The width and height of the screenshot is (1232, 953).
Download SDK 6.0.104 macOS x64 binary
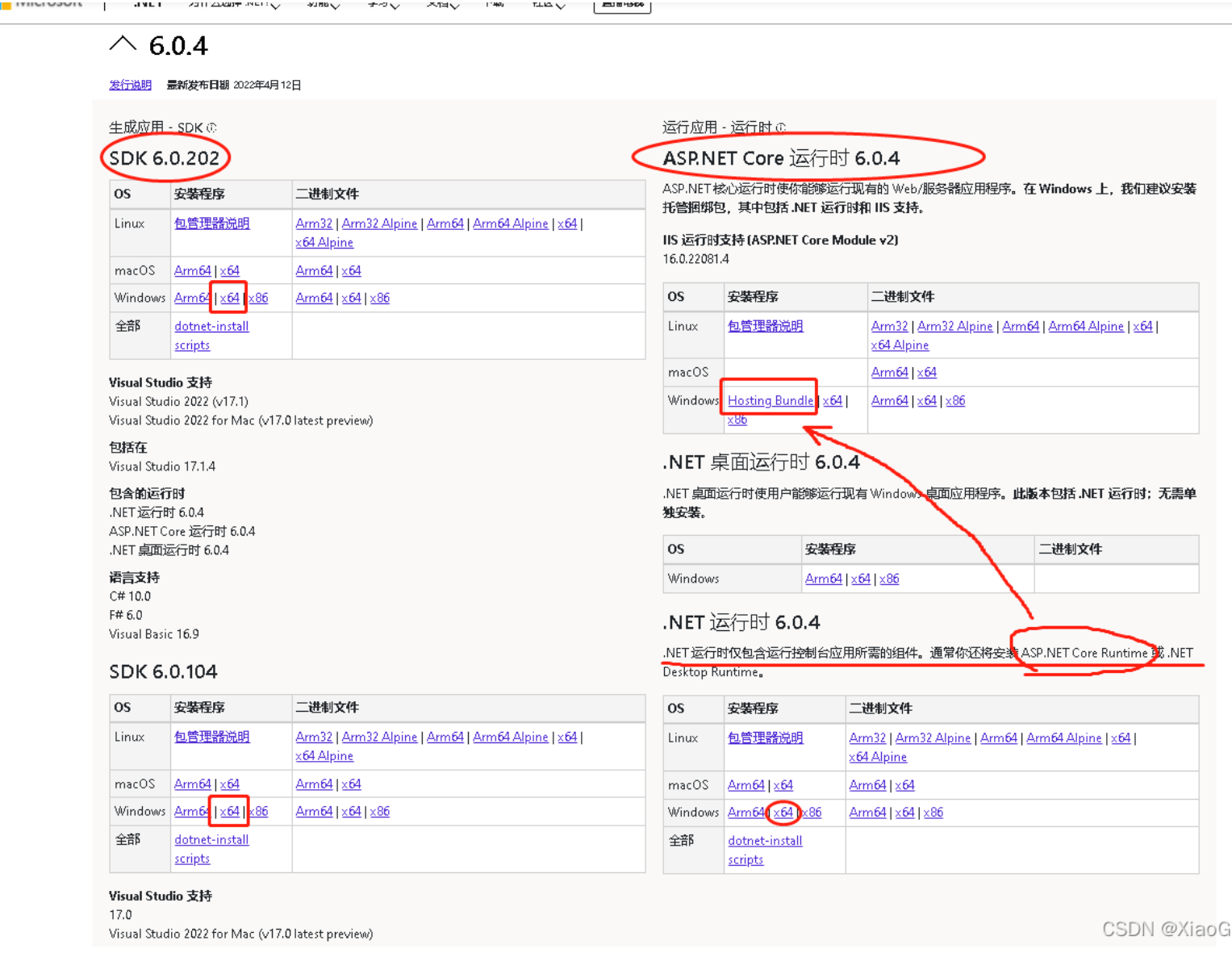coord(351,784)
